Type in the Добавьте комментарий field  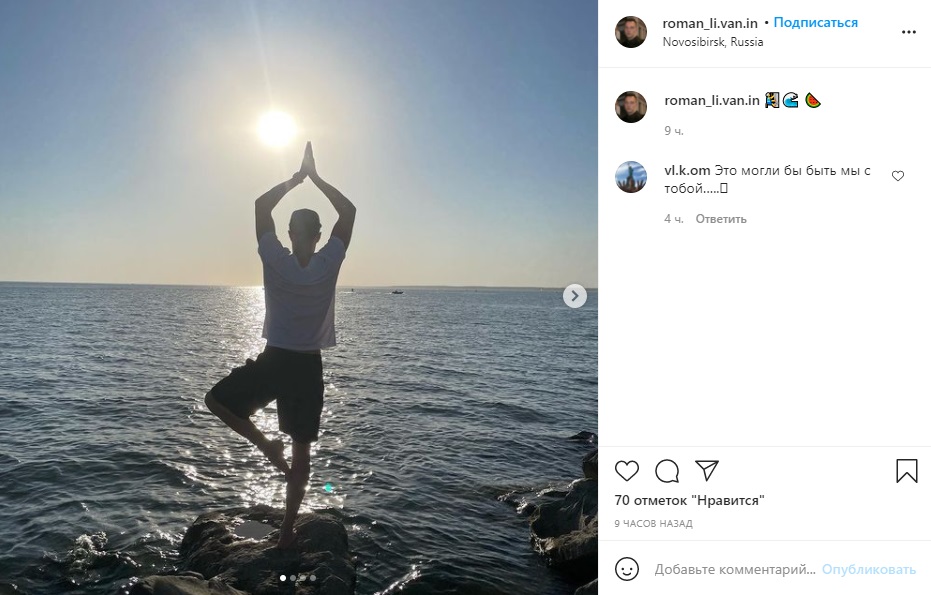pyautogui.click(x=735, y=569)
